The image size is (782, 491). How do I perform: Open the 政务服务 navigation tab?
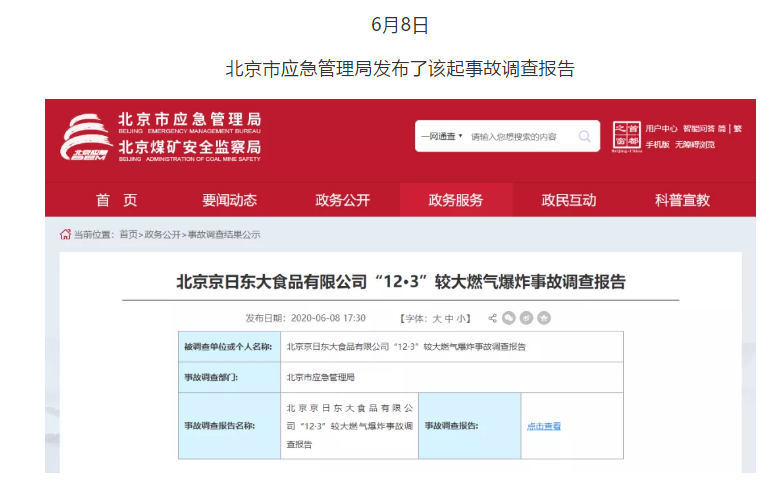point(455,200)
